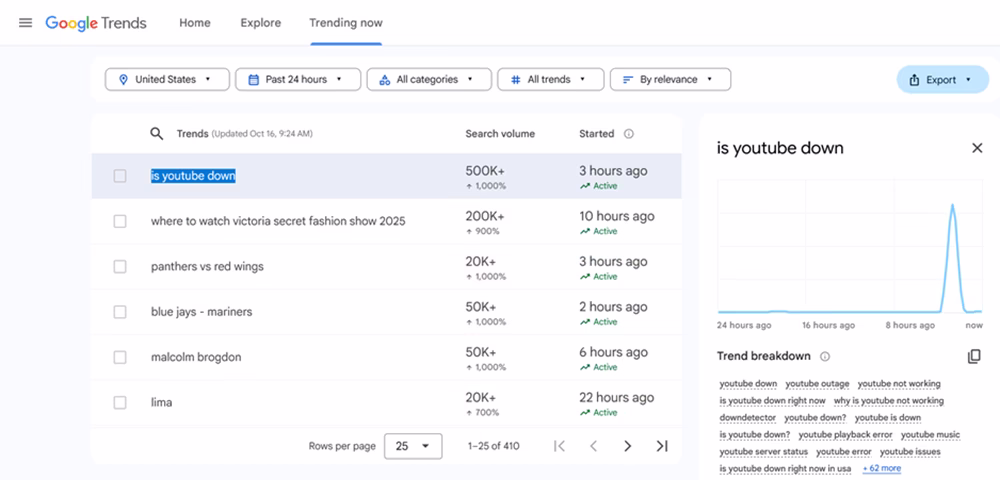Switch to the Explore tab
The height and width of the screenshot is (480, 1000).
point(260,23)
